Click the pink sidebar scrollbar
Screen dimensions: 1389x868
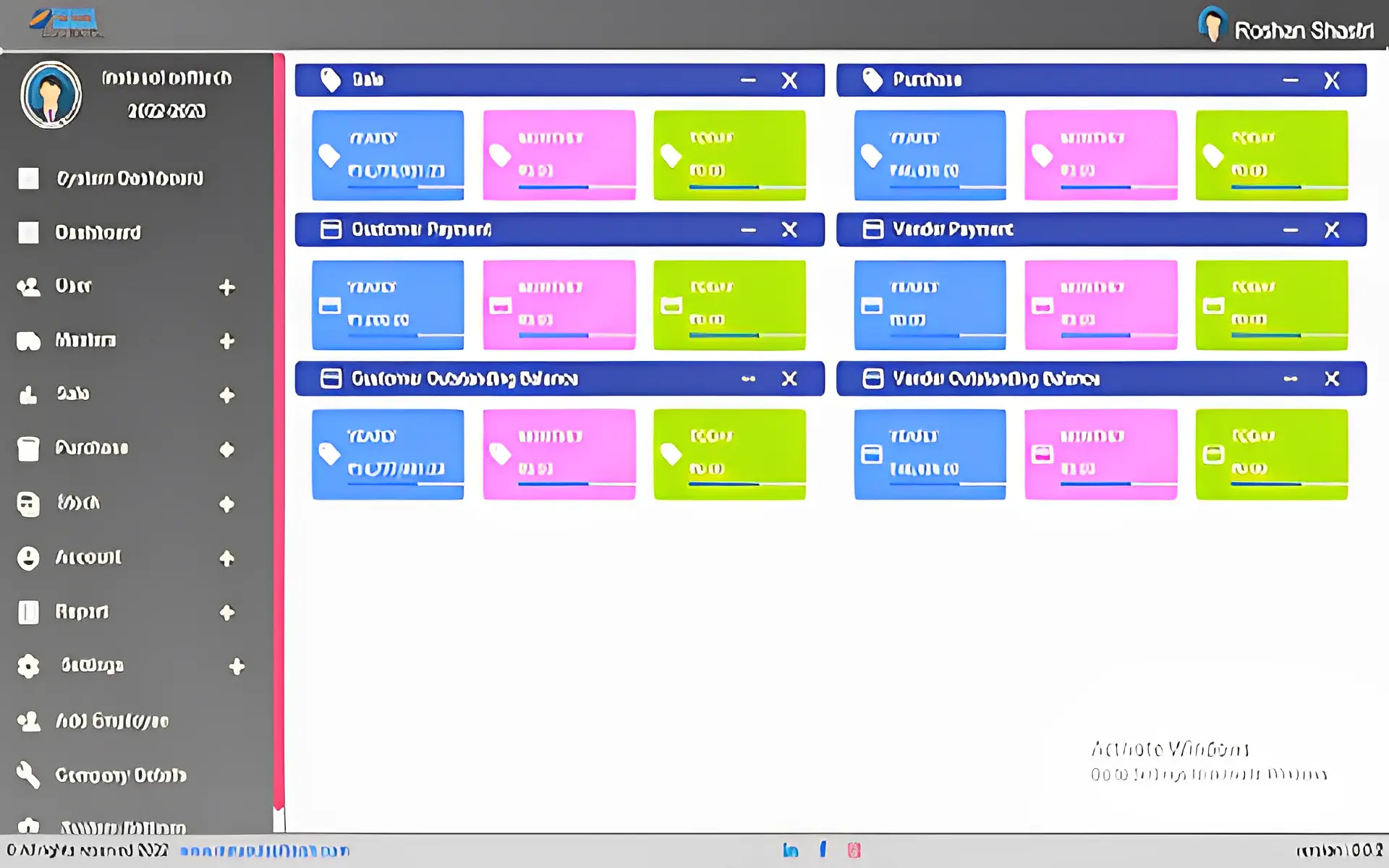pos(279,434)
